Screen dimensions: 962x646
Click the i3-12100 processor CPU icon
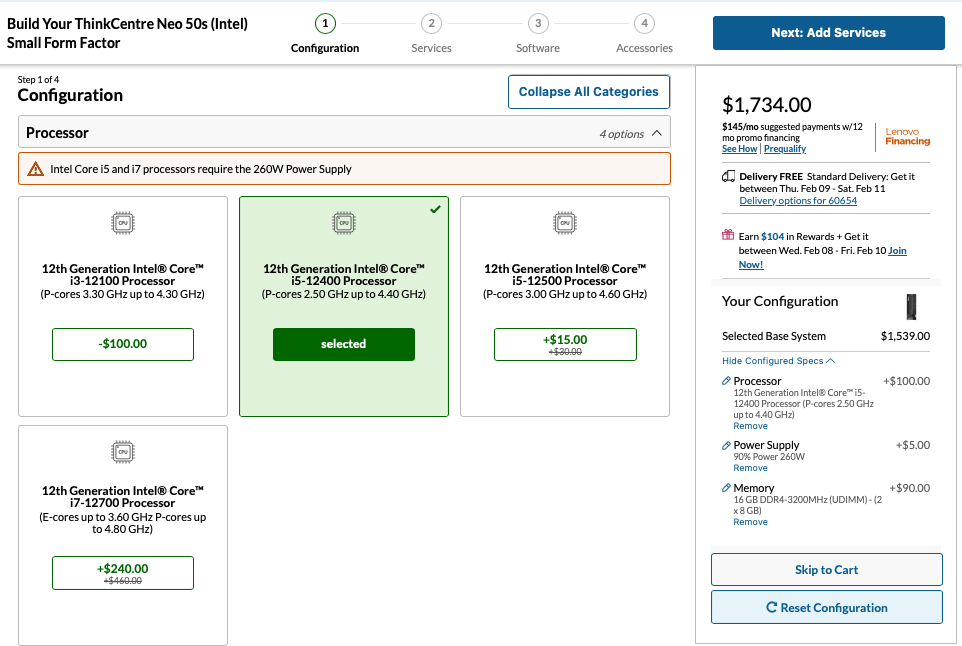(x=123, y=223)
